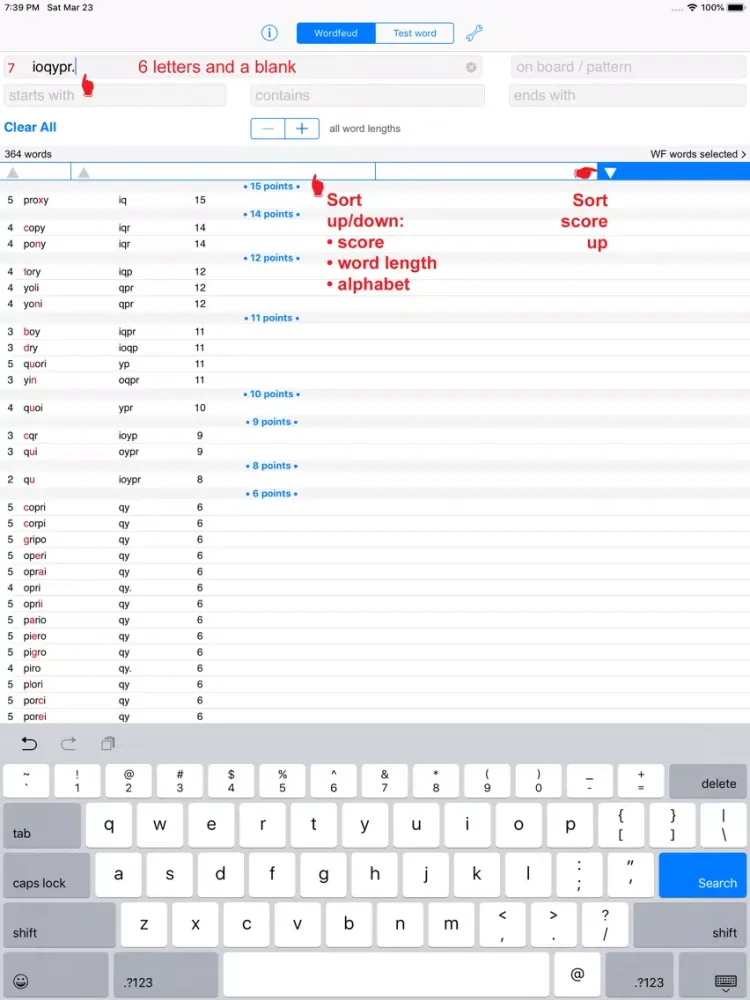The height and width of the screenshot is (1000, 750).
Task: Open settings with the wrench icon
Action: coord(474,33)
